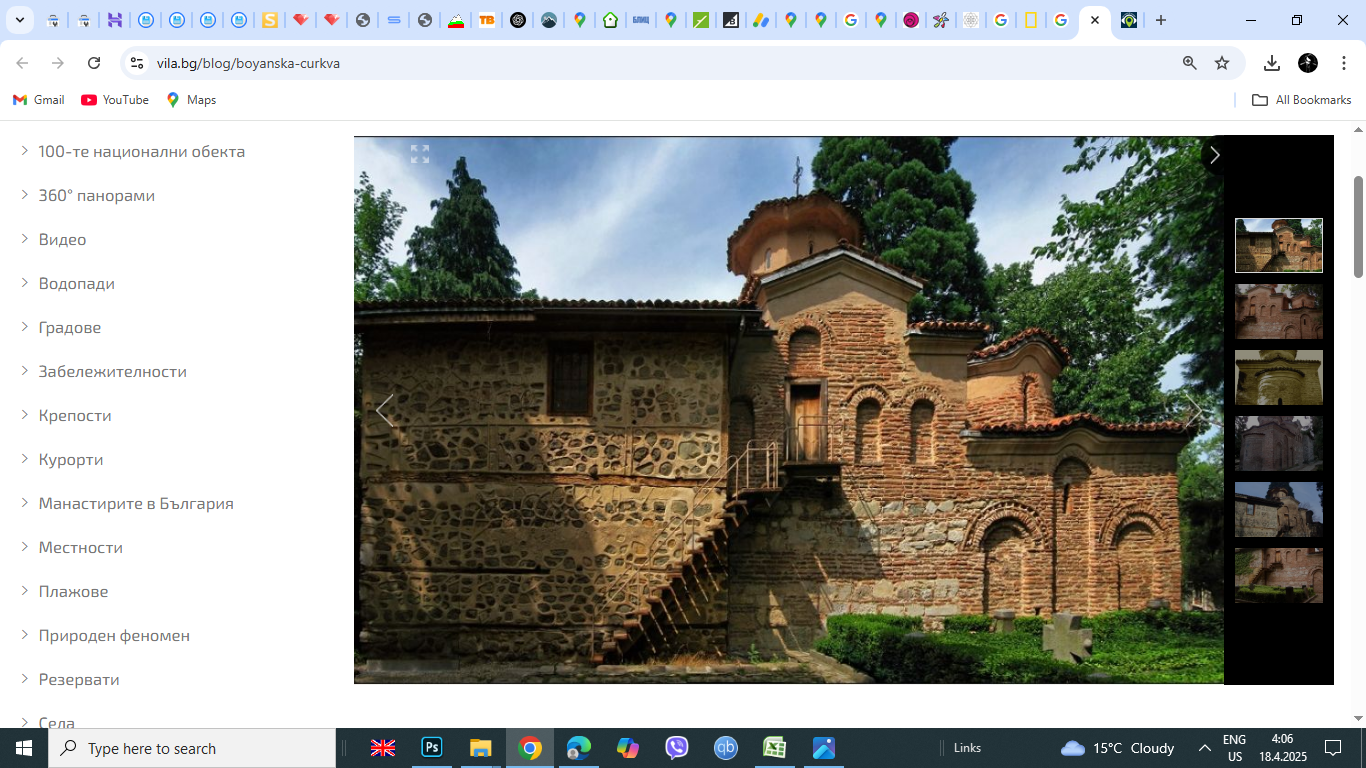Open Excel from the taskbar
Viewport: 1366px width, 768px height.
(775, 748)
